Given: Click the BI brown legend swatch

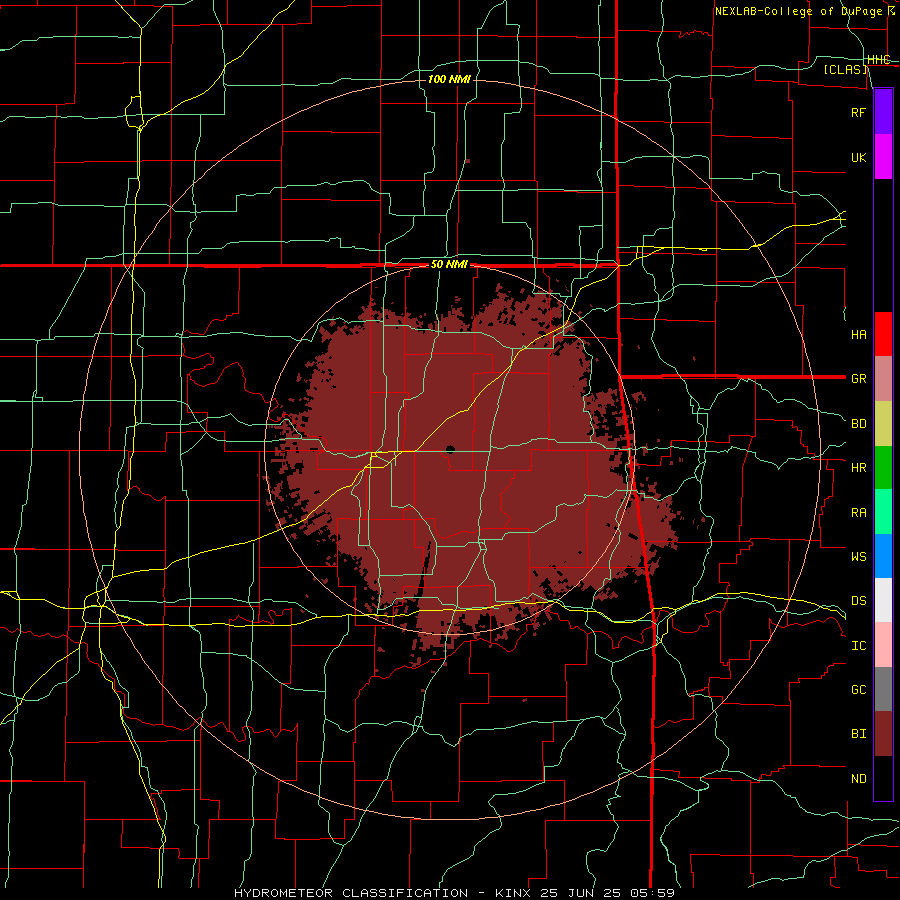Looking at the screenshot, I should [x=883, y=734].
